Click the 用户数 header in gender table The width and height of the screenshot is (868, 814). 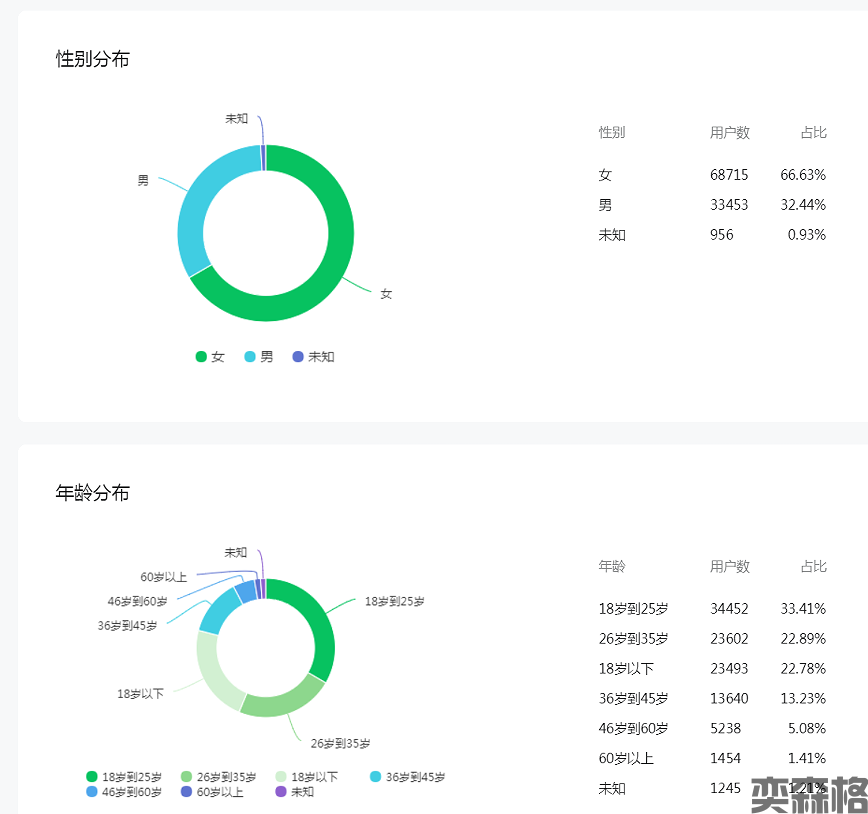click(729, 133)
